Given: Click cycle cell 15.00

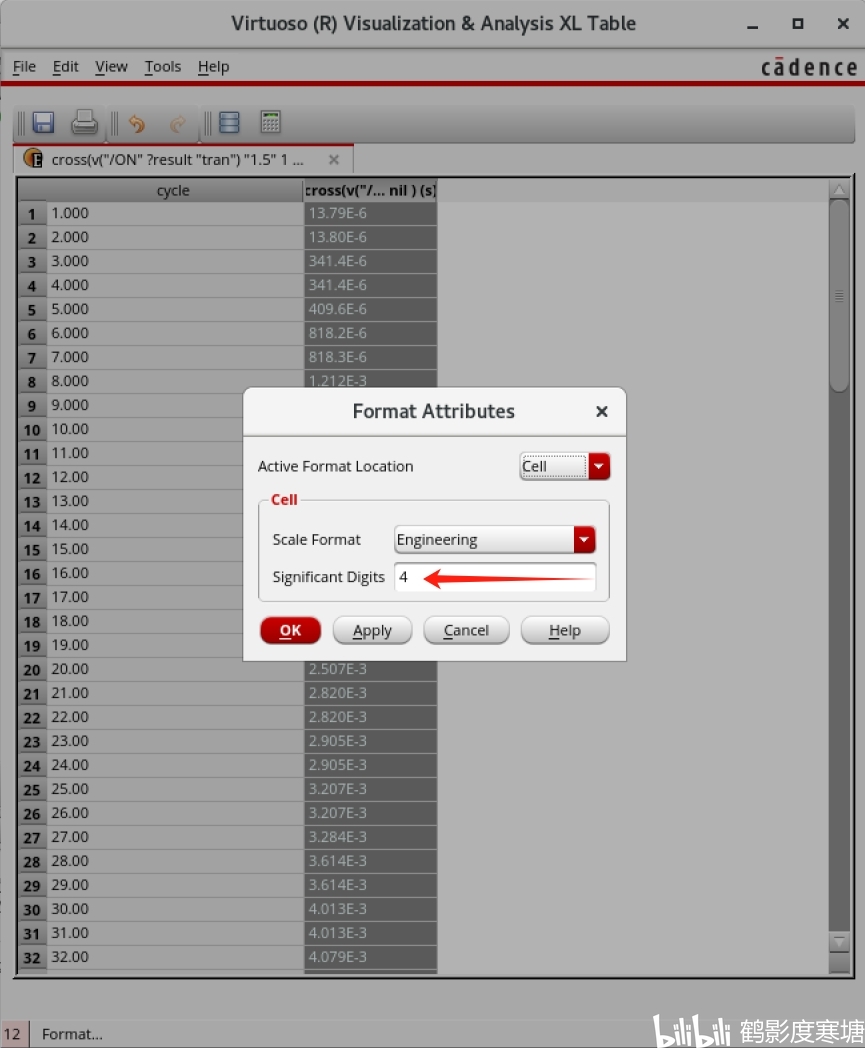Looking at the screenshot, I should (x=144, y=549).
